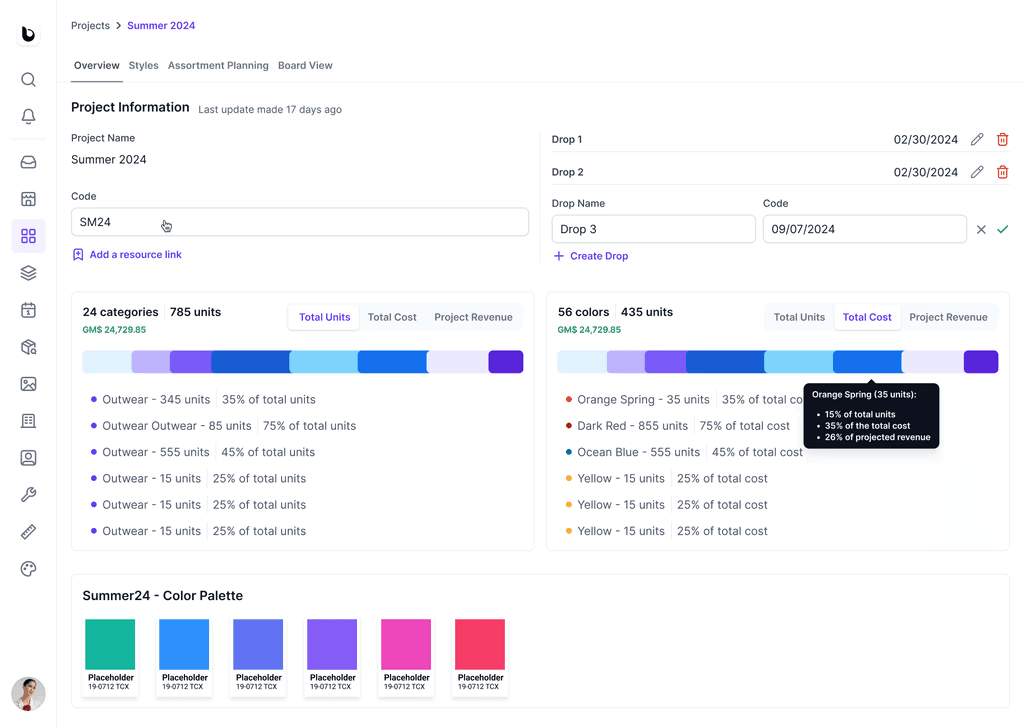
Task: Go to Projects breadcrumb
Action: [x=90, y=25]
